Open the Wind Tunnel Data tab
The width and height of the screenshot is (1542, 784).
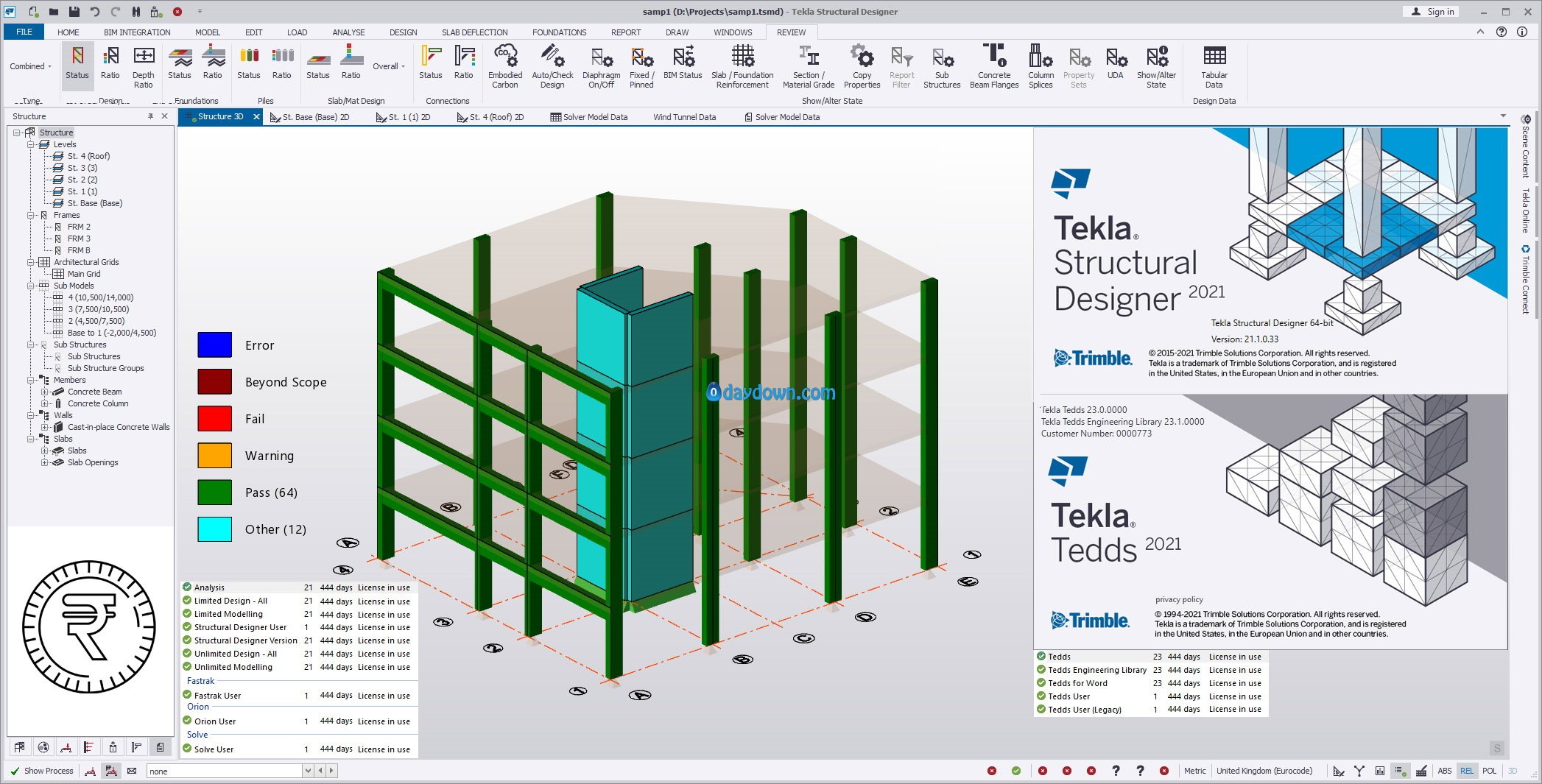(x=684, y=117)
